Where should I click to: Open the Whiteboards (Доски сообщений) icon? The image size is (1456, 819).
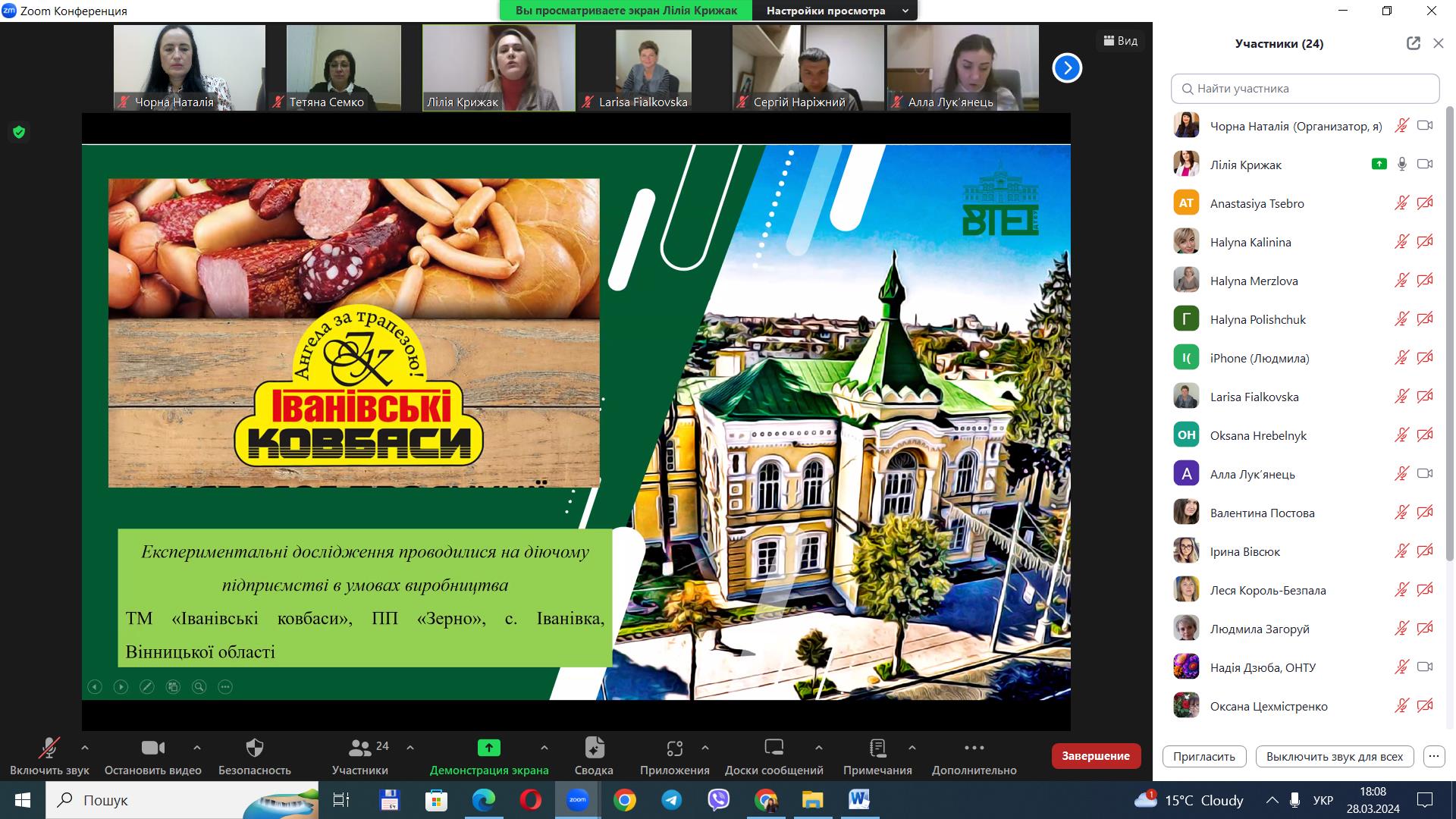point(773,748)
